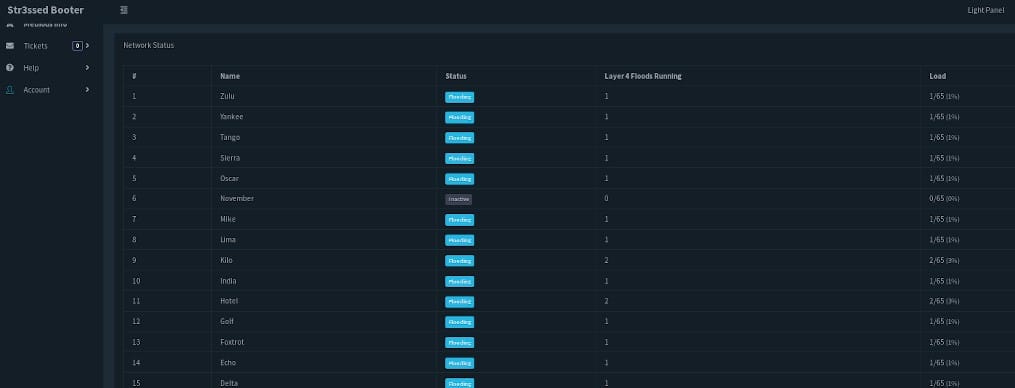Viewport: 1015px width, 388px height.
Task: Click the floods count 1 in Sierra row
Action: click(607, 157)
